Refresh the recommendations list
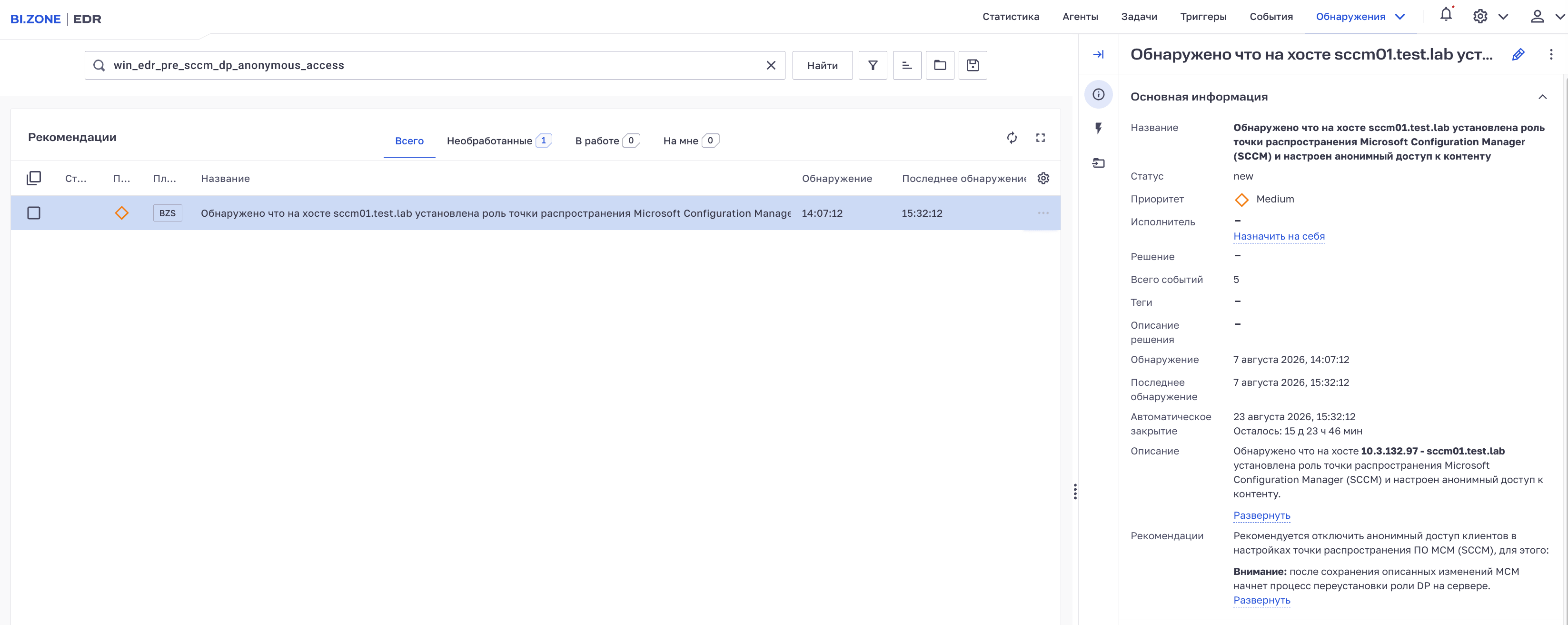1568x625 pixels. tap(1012, 138)
